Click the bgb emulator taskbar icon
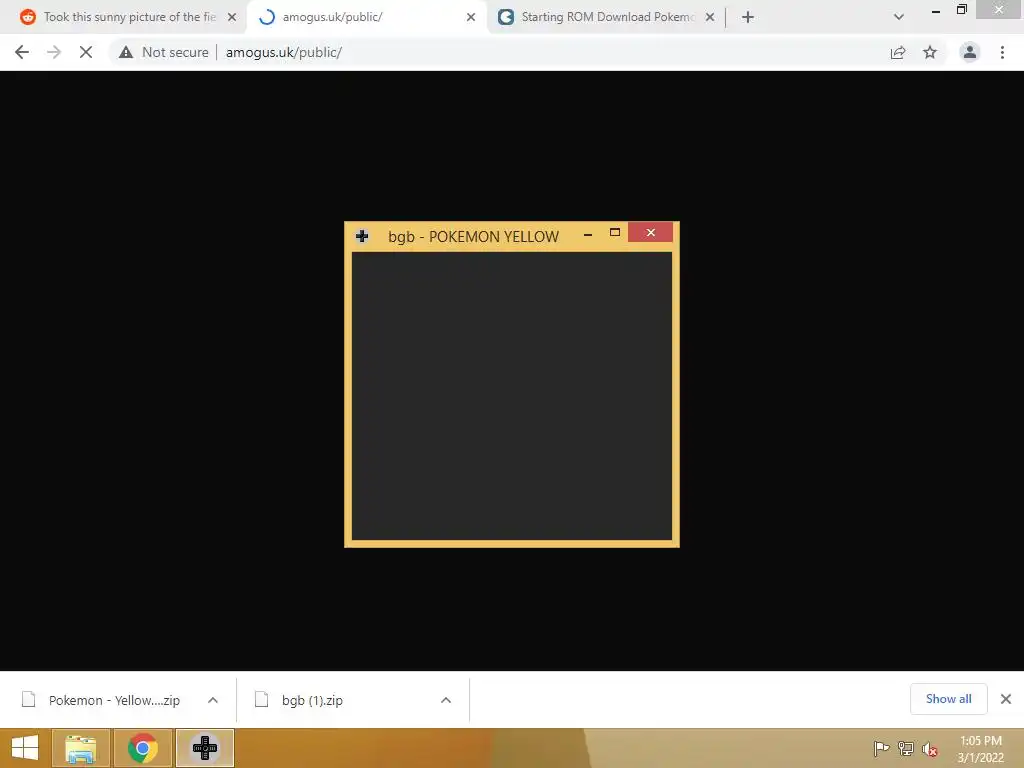 [204, 748]
